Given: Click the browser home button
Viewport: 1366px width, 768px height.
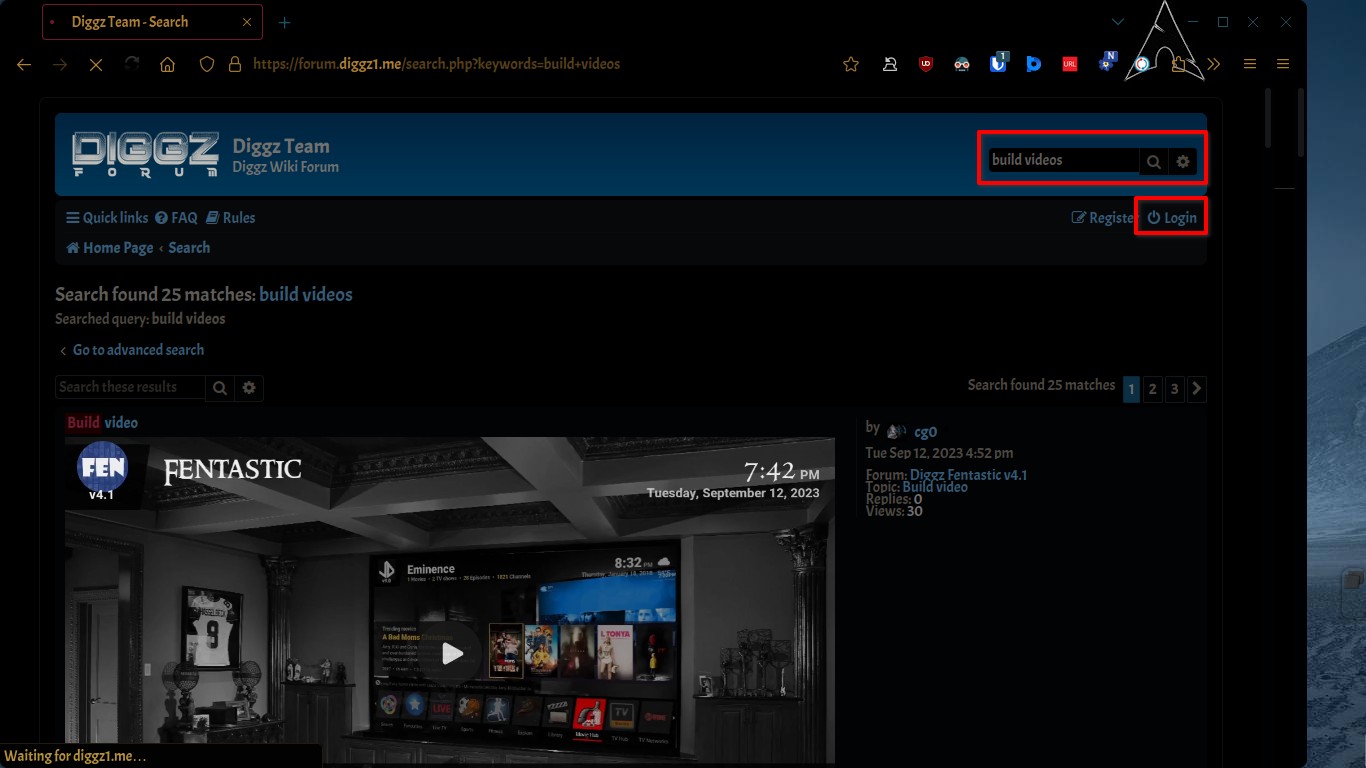Looking at the screenshot, I should 168,64.
